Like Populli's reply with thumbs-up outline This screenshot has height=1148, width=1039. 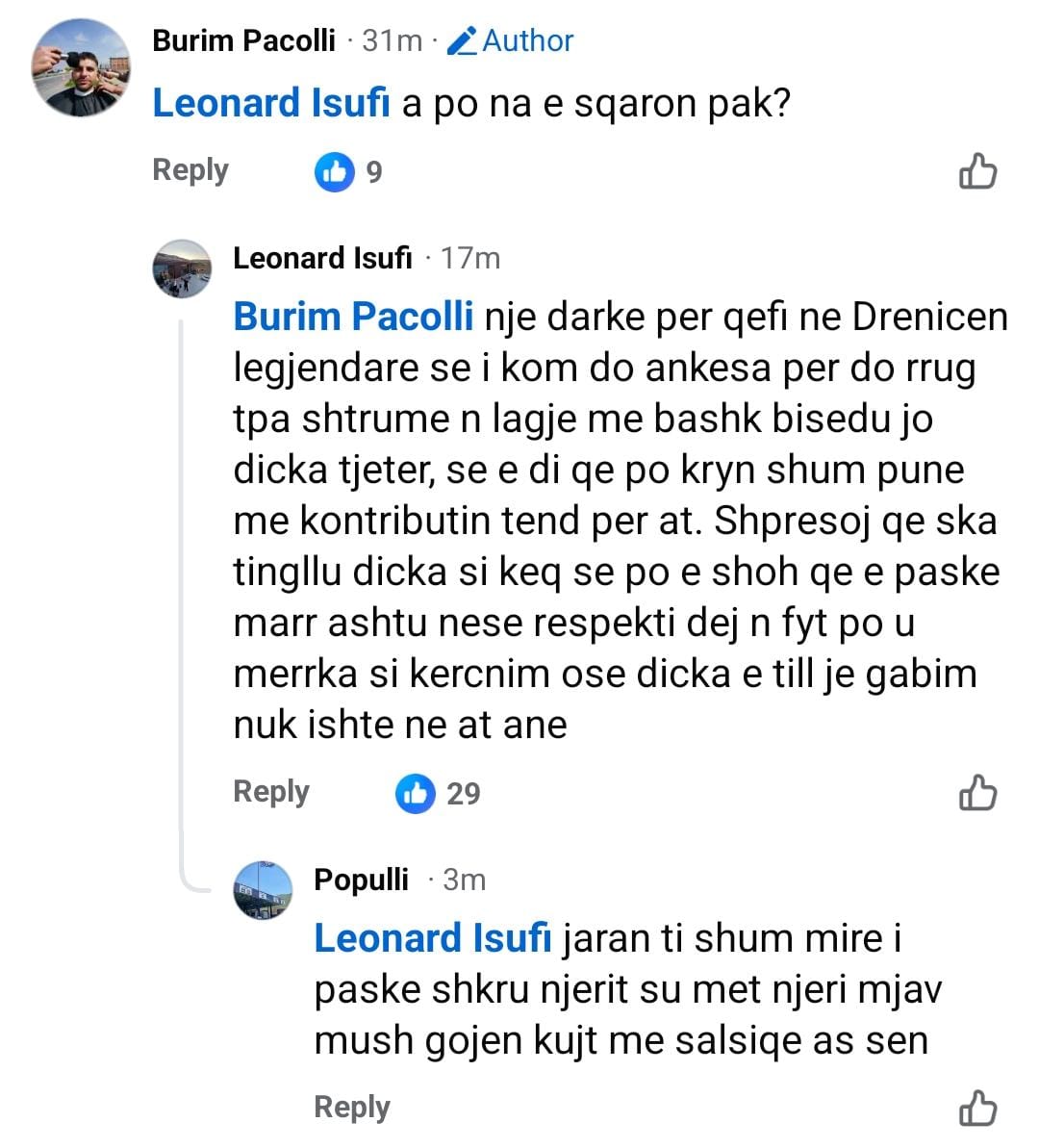(x=977, y=1109)
